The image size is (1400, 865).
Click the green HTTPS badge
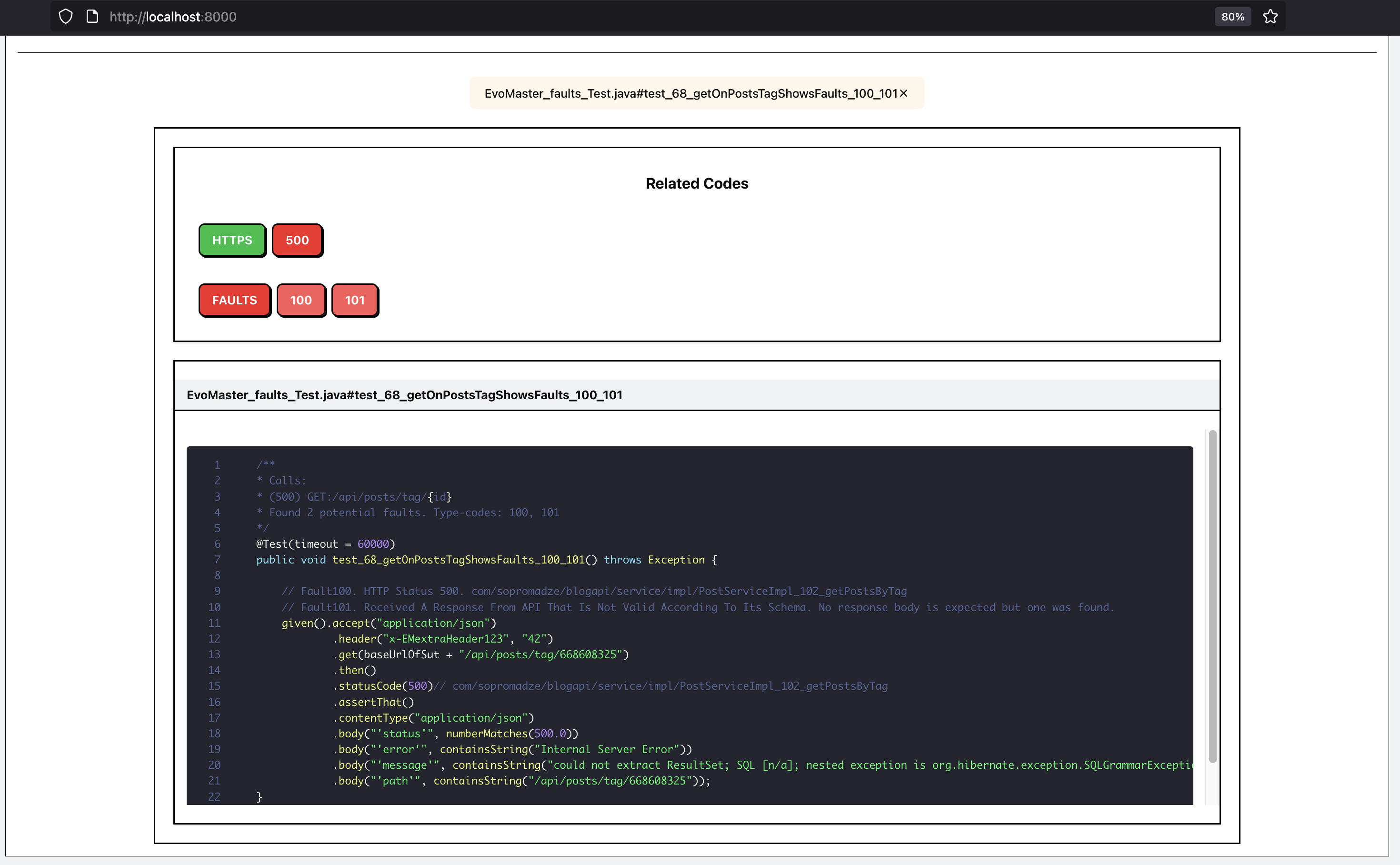point(231,240)
